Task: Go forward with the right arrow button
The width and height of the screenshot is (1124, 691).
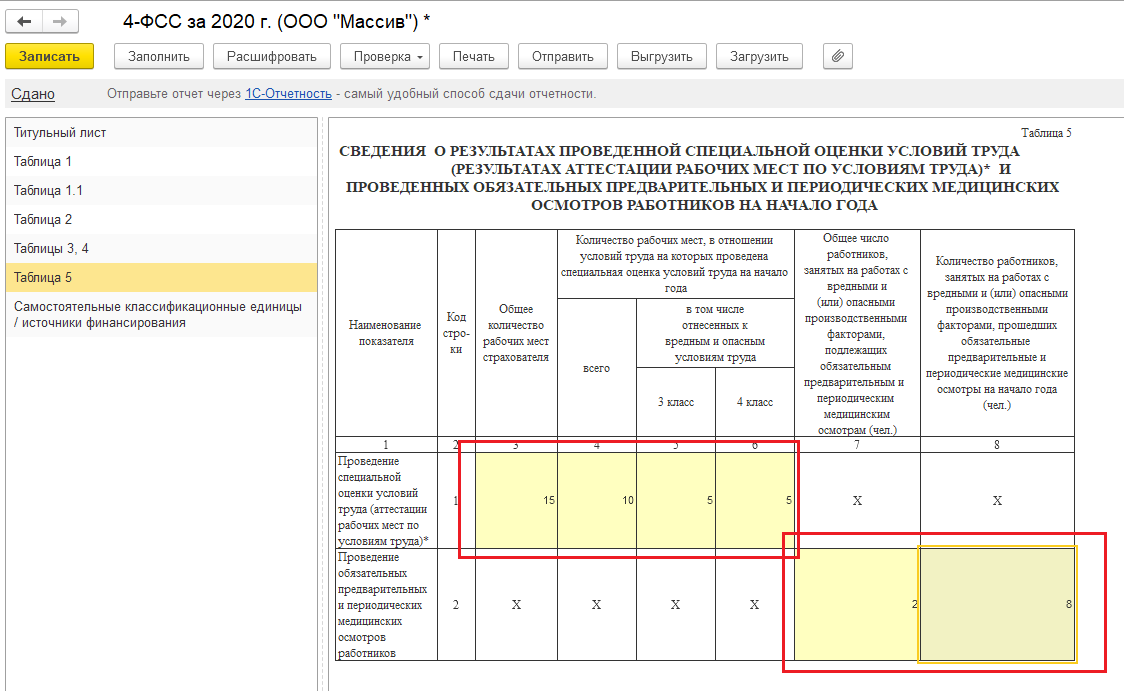Action: tap(60, 22)
